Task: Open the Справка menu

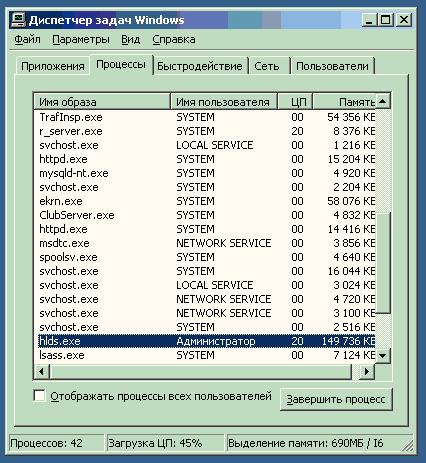Action: (174, 39)
